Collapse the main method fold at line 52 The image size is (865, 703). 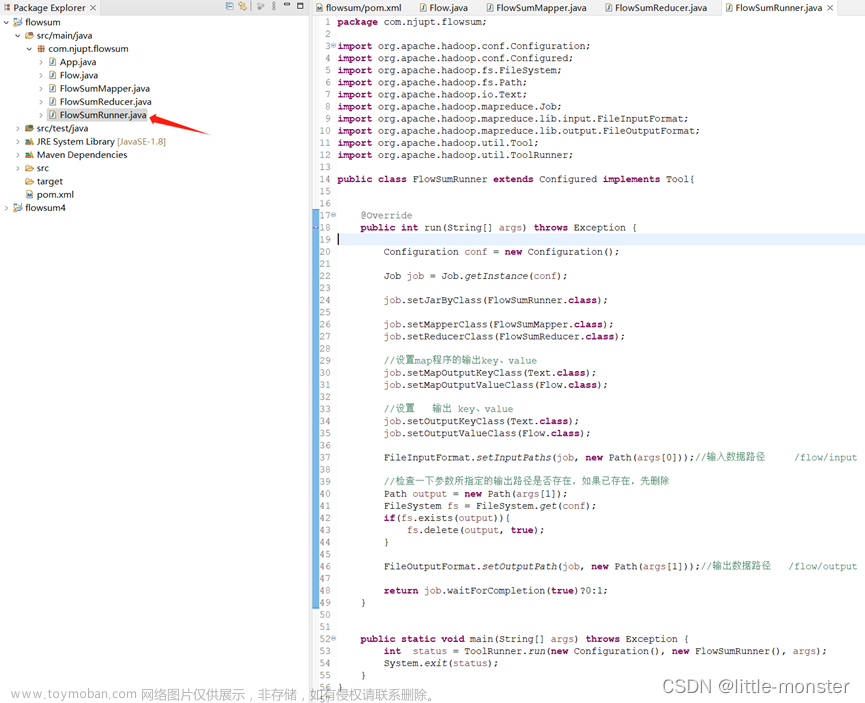tap(333, 638)
